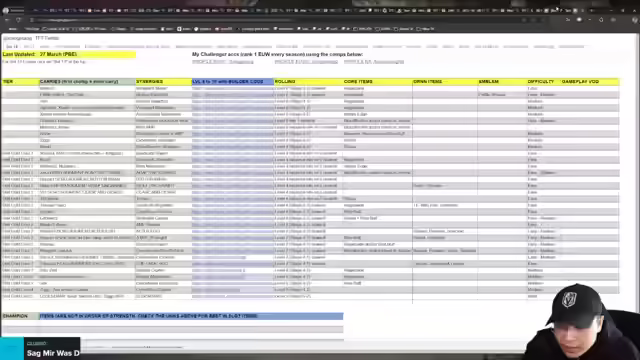Select the Set 14 sheet tab

(x=12, y=47)
